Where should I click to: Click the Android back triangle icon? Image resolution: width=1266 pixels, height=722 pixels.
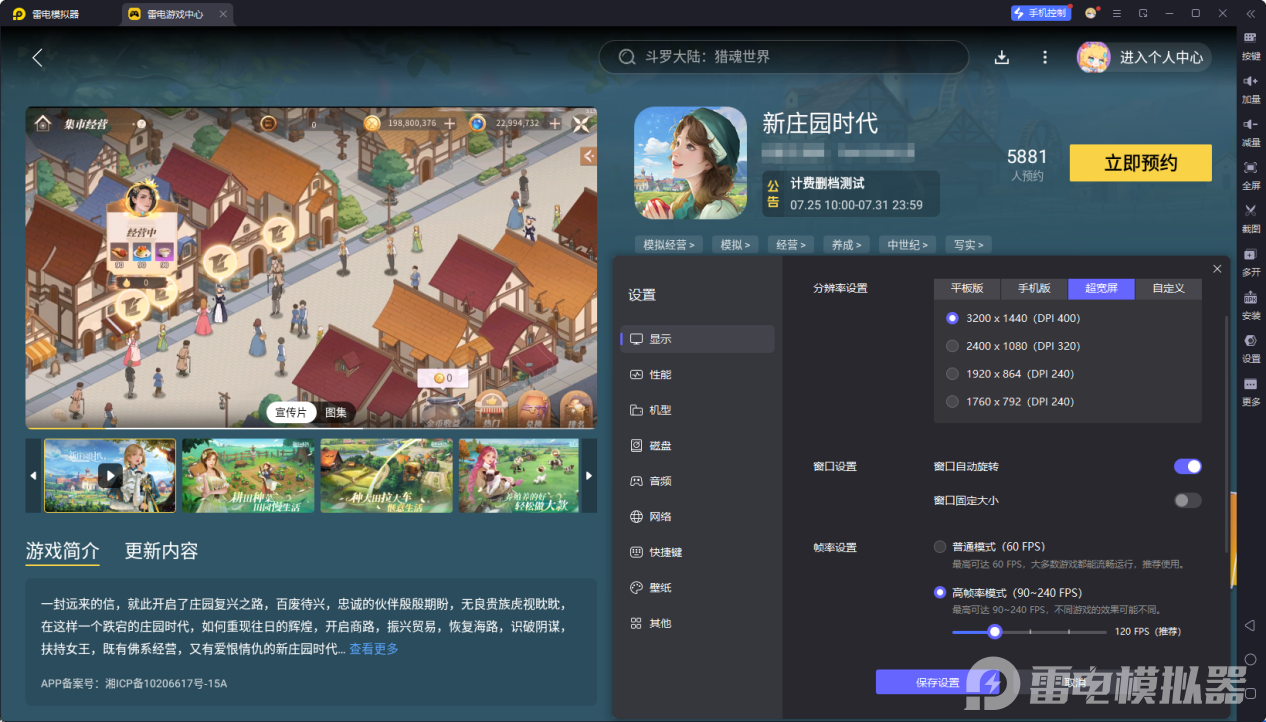click(1249, 625)
